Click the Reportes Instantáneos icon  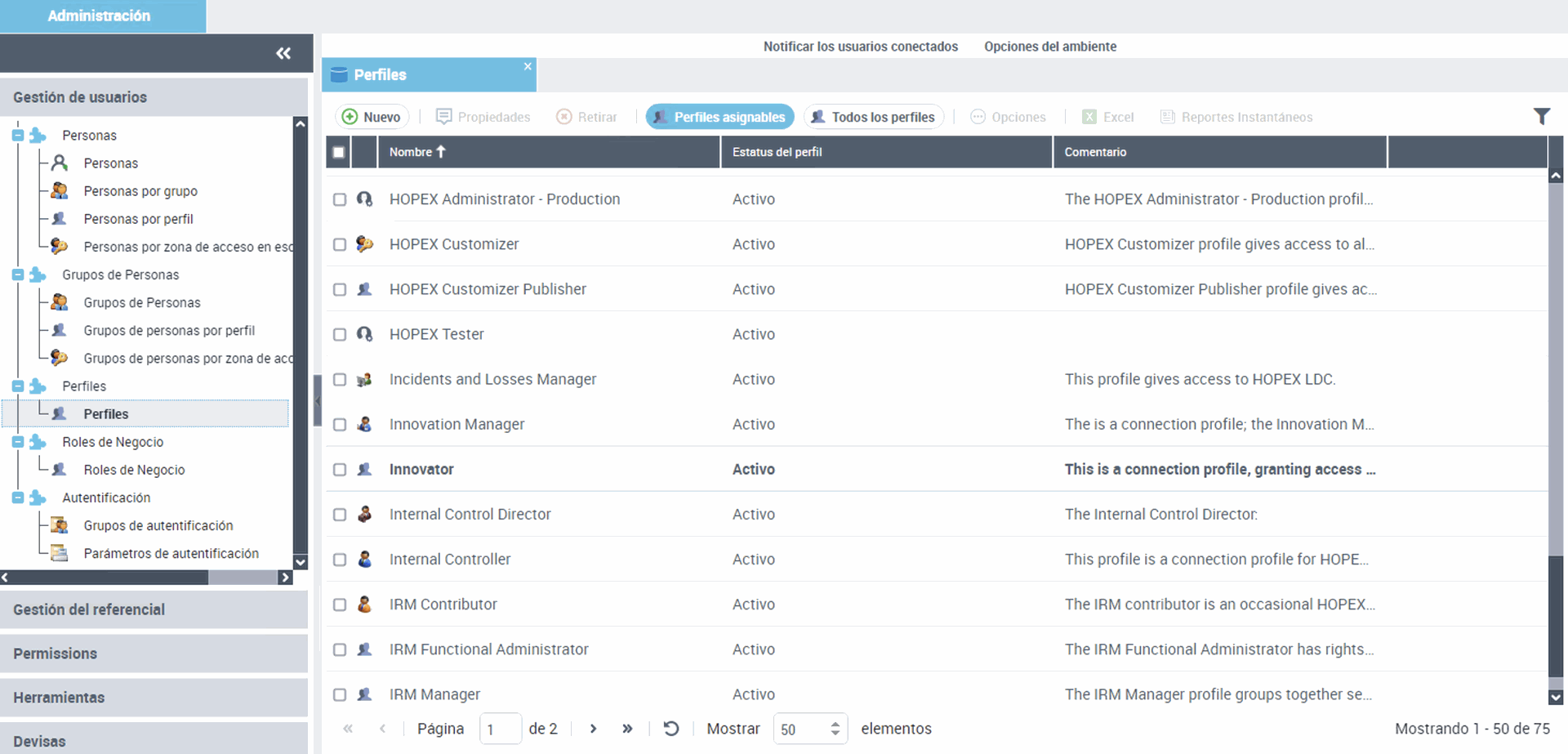[x=1168, y=117]
